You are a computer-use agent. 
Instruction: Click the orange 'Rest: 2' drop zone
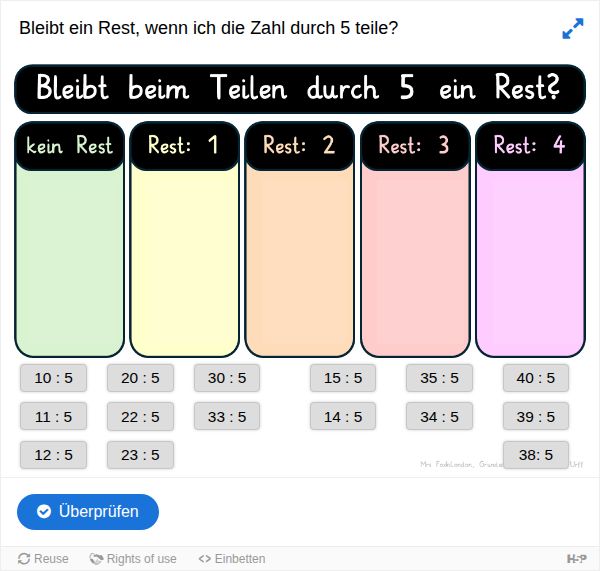tap(300, 240)
